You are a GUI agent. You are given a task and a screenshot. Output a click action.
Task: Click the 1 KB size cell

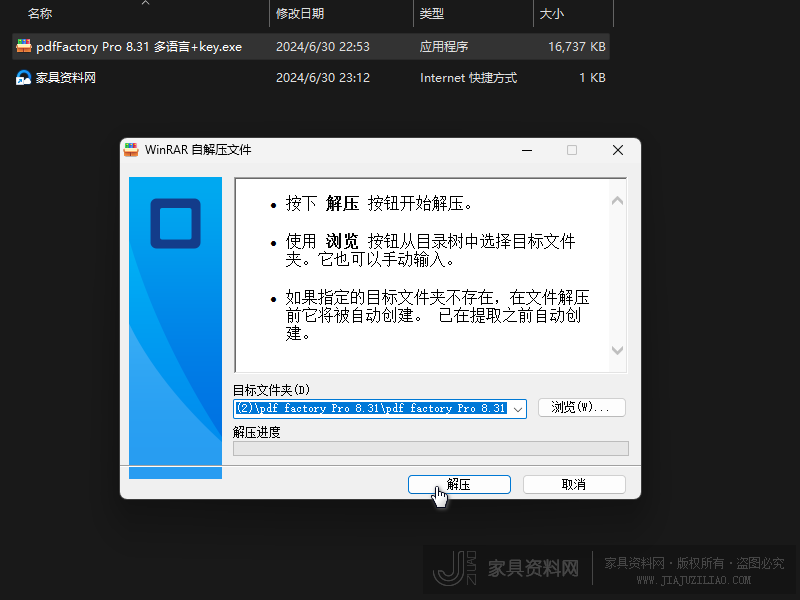592,78
